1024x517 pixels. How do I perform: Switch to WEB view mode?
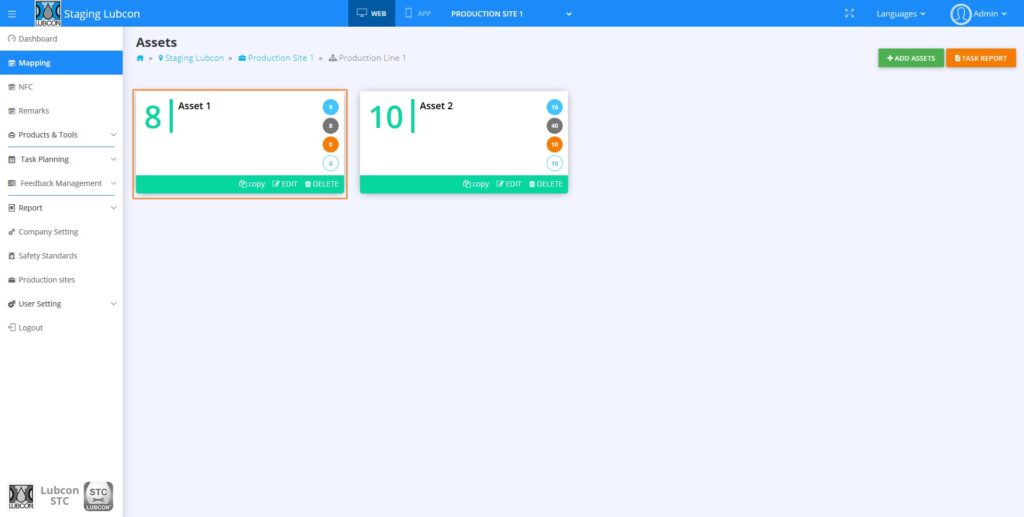coord(371,14)
